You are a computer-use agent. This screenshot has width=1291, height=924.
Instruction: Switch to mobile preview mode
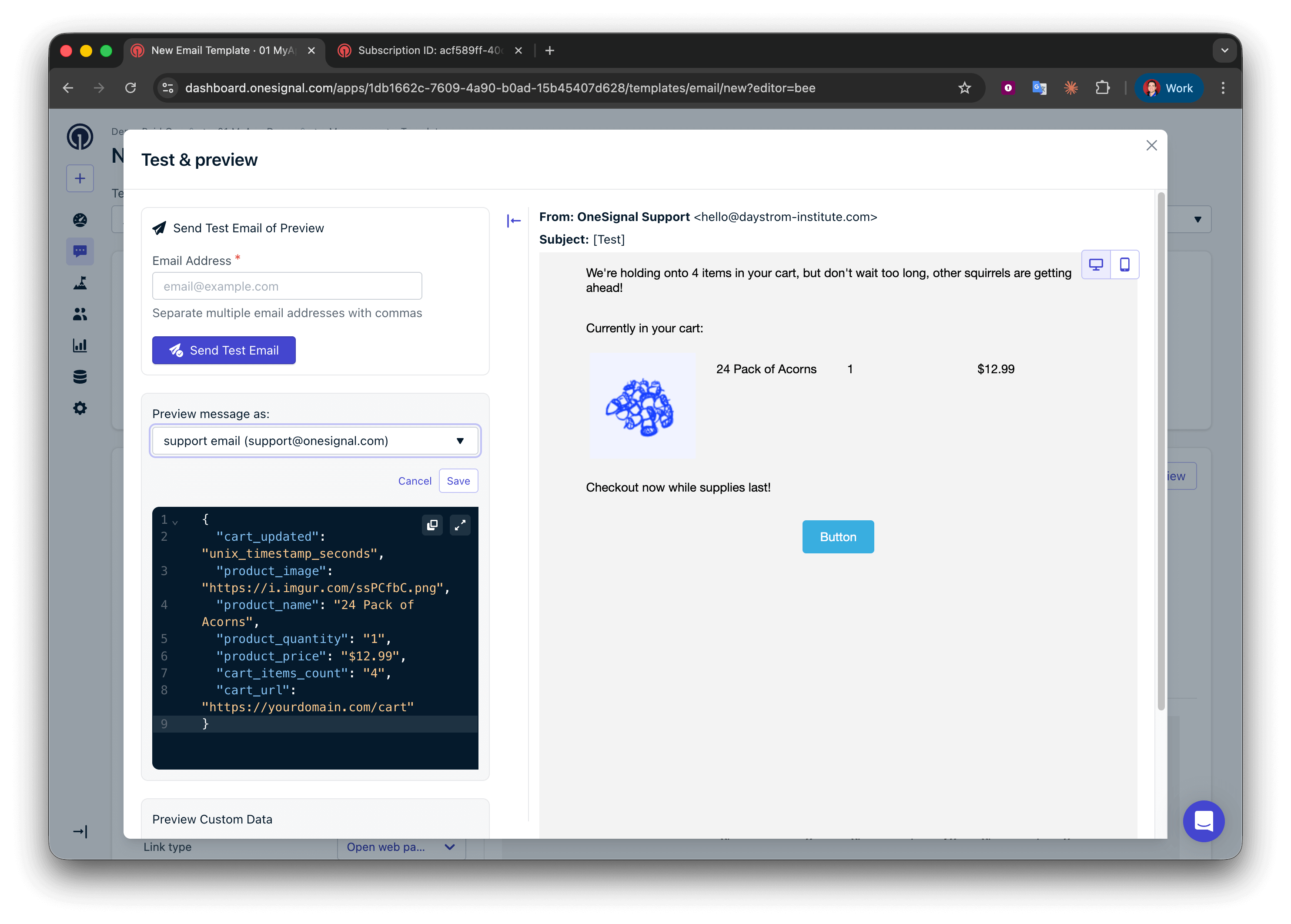(1124, 264)
